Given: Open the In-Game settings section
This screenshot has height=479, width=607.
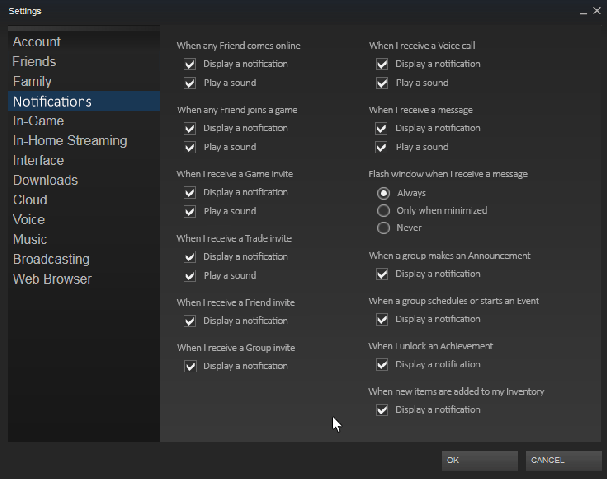Looking at the screenshot, I should coord(39,121).
